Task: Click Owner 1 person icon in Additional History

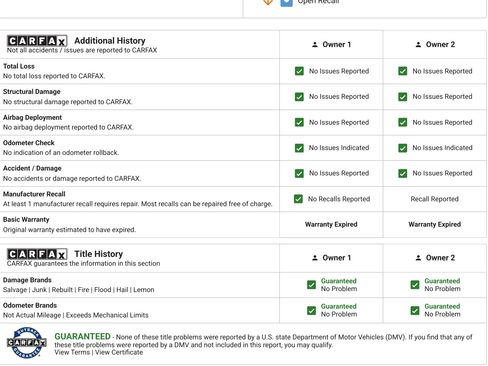Action: (315, 44)
